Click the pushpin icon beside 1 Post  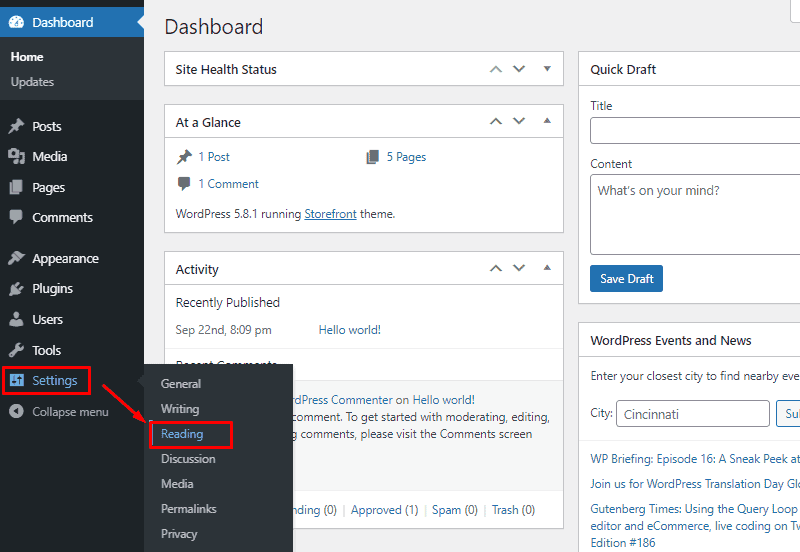(184, 157)
